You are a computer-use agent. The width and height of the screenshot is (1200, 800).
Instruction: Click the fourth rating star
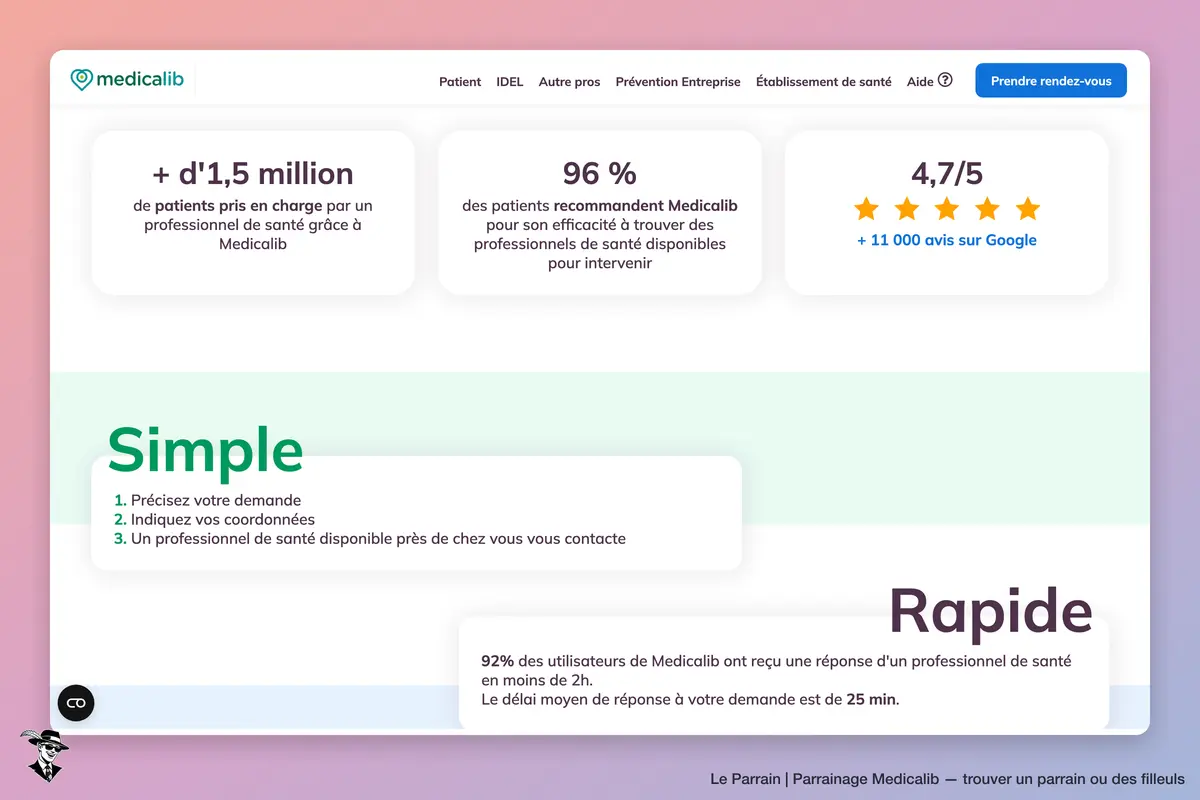point(987,209)
